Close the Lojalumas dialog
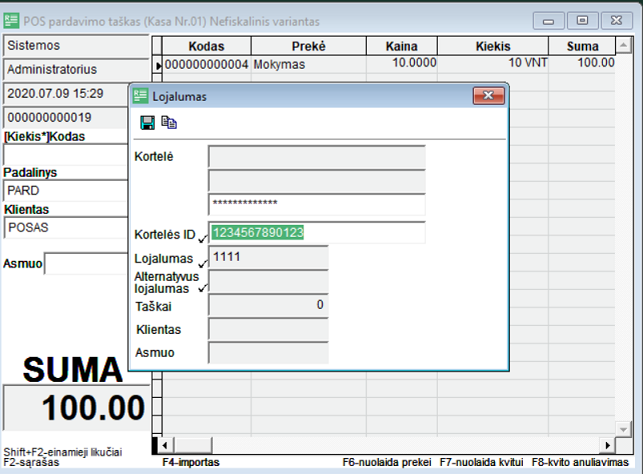 pyautogui.click(x=488, y=96)
